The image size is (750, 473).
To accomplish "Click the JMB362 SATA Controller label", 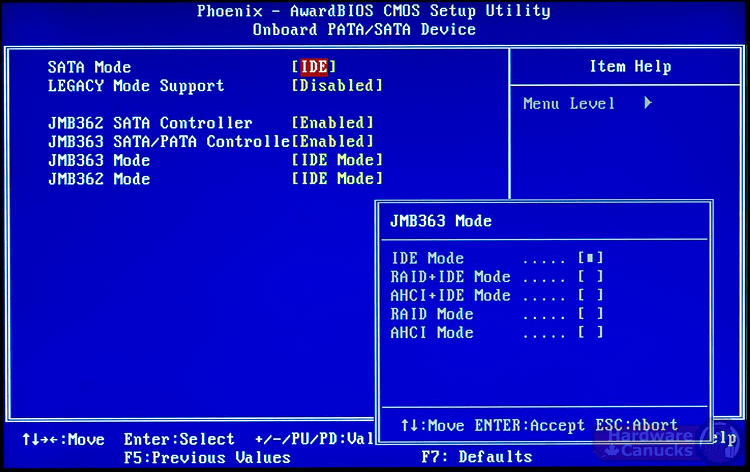I will pos(150,123).
